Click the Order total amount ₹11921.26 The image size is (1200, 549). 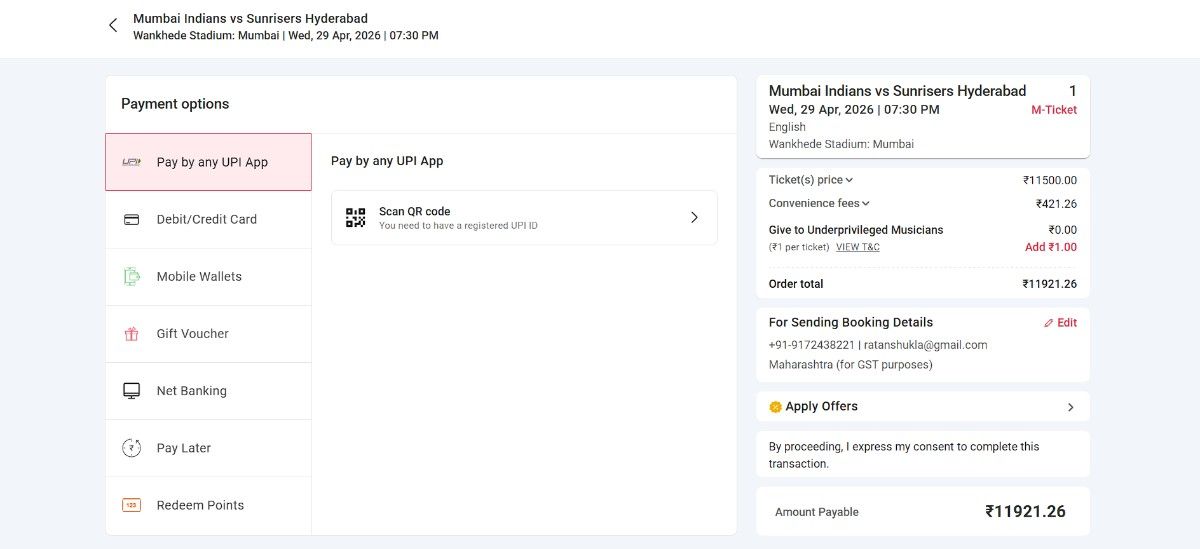(x=1050, y=284)
